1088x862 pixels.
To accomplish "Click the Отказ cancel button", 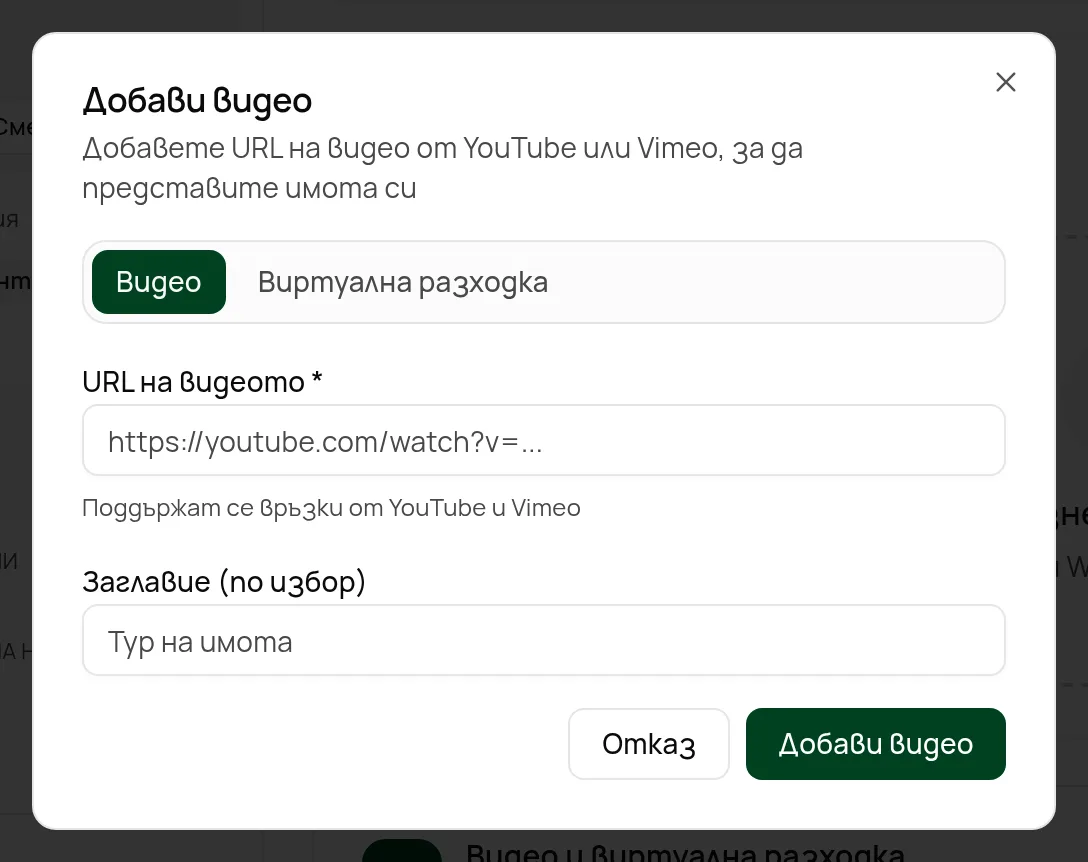I will pyautogui.click(x=649, y=744).
